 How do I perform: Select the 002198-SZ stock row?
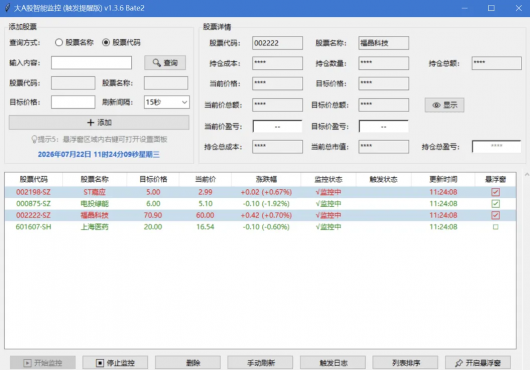pos(260,192)
